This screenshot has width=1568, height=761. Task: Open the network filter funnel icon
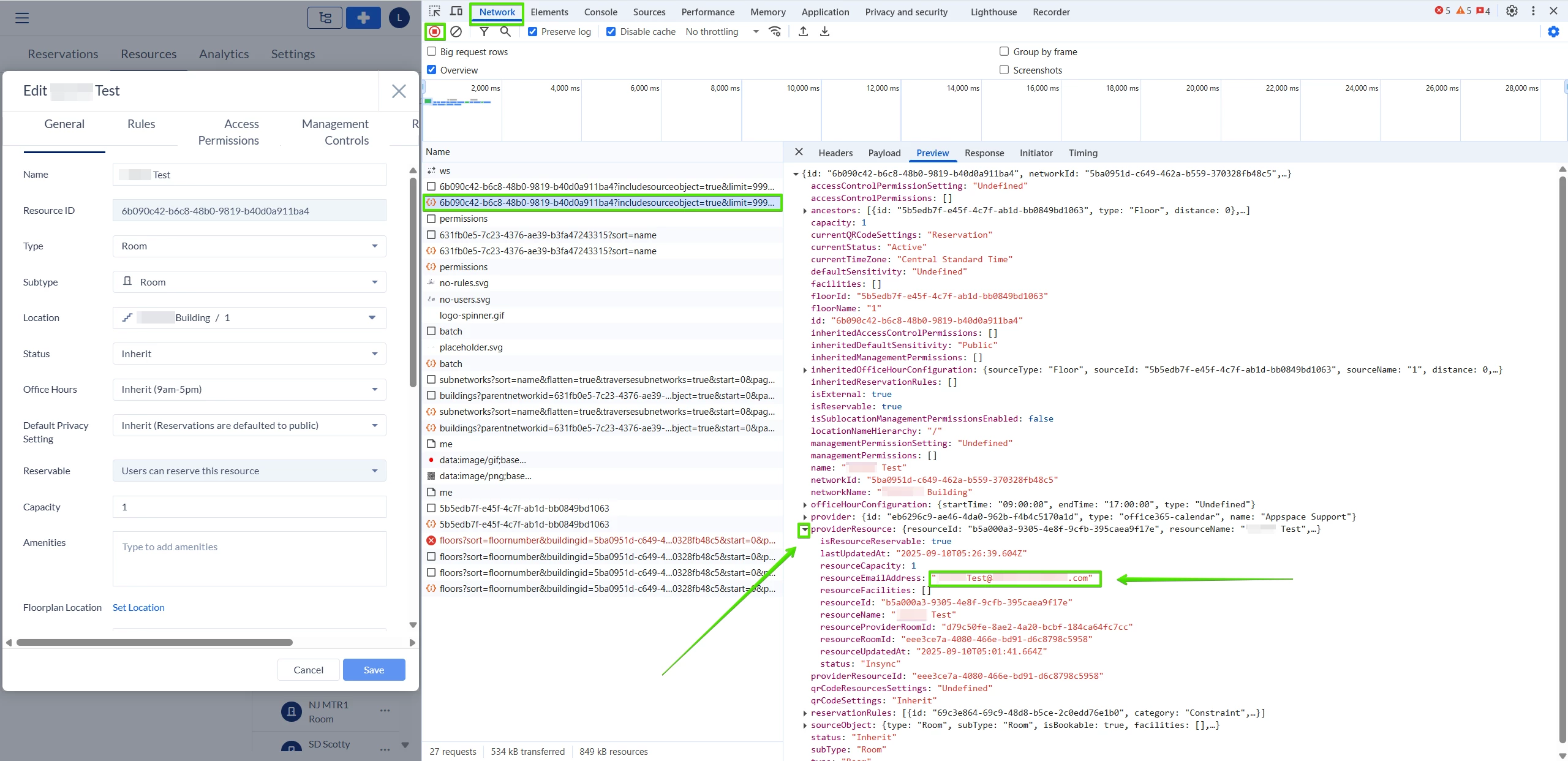[484, 31]
